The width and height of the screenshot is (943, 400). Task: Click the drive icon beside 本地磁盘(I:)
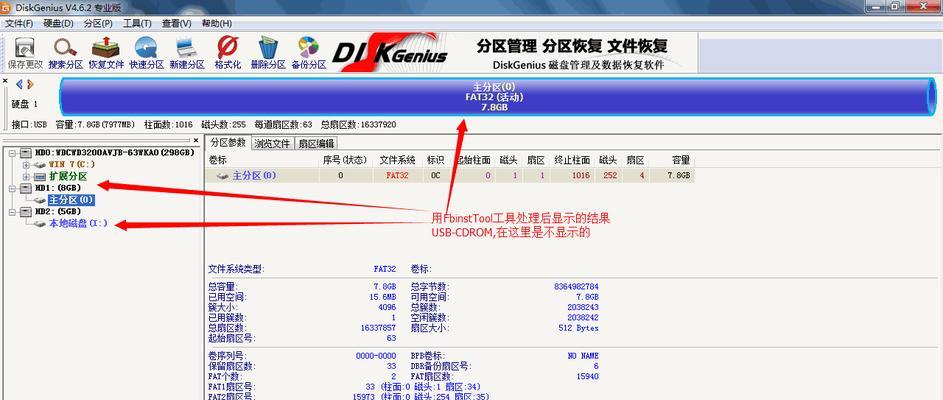[40, 224]
